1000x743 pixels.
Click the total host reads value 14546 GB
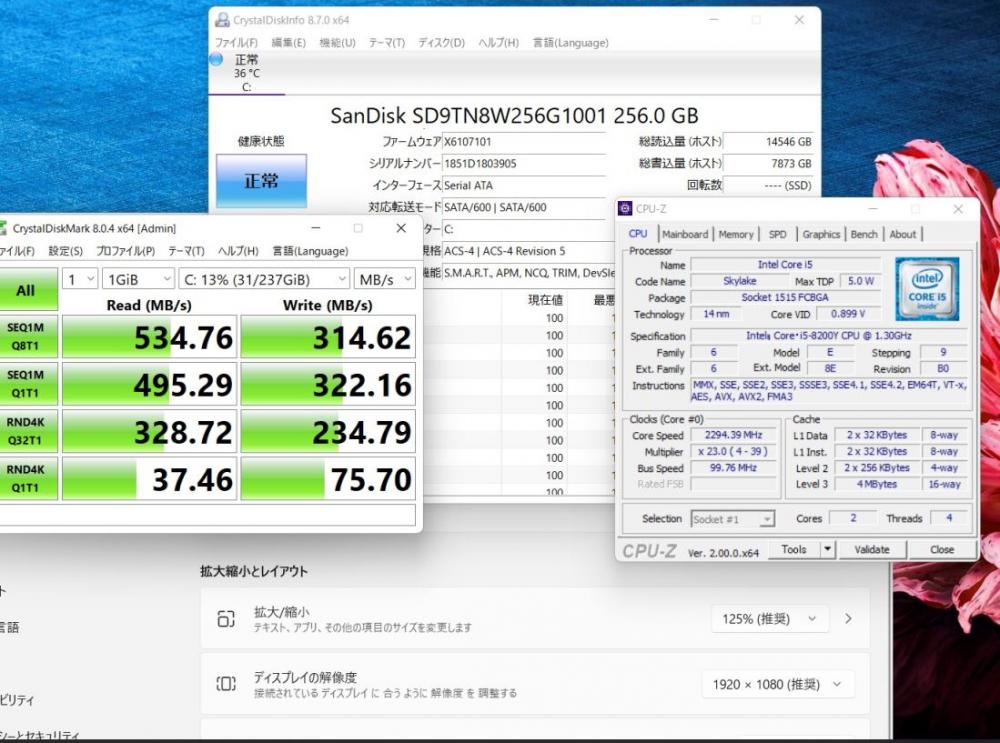click(789, 142)
